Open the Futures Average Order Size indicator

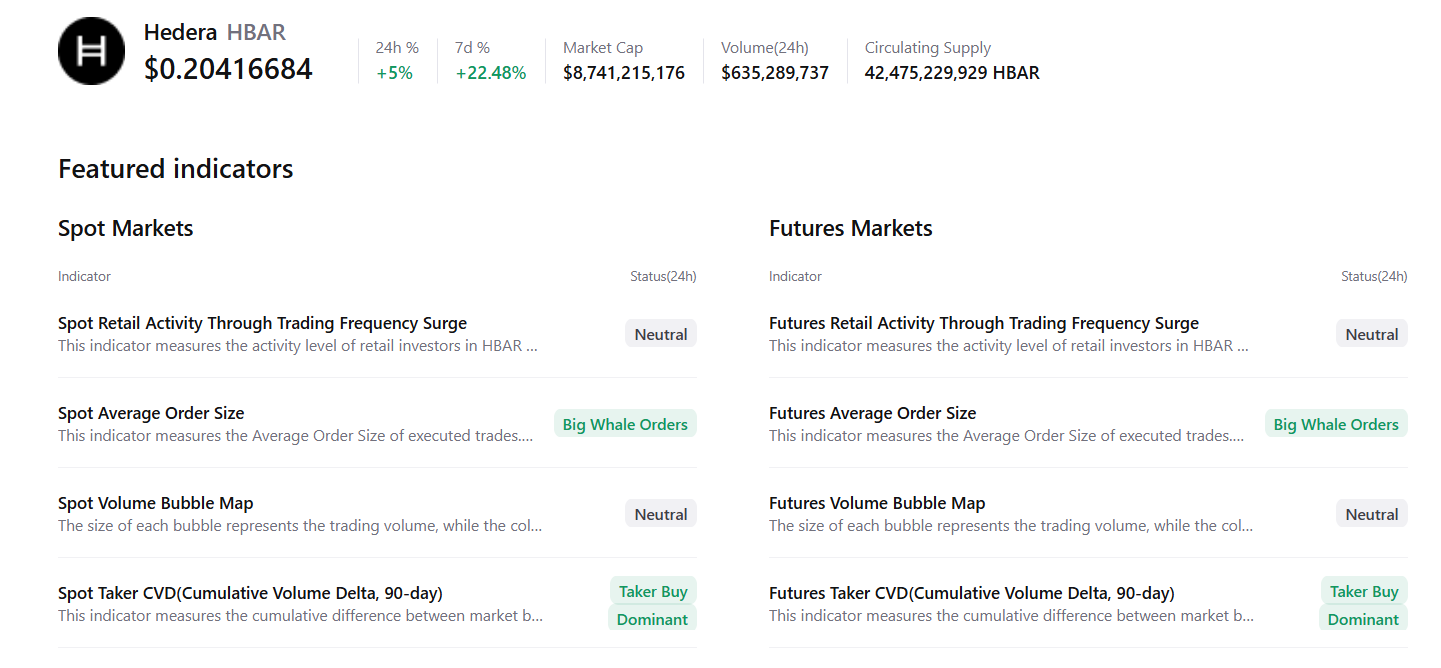[x=872, y=412]
